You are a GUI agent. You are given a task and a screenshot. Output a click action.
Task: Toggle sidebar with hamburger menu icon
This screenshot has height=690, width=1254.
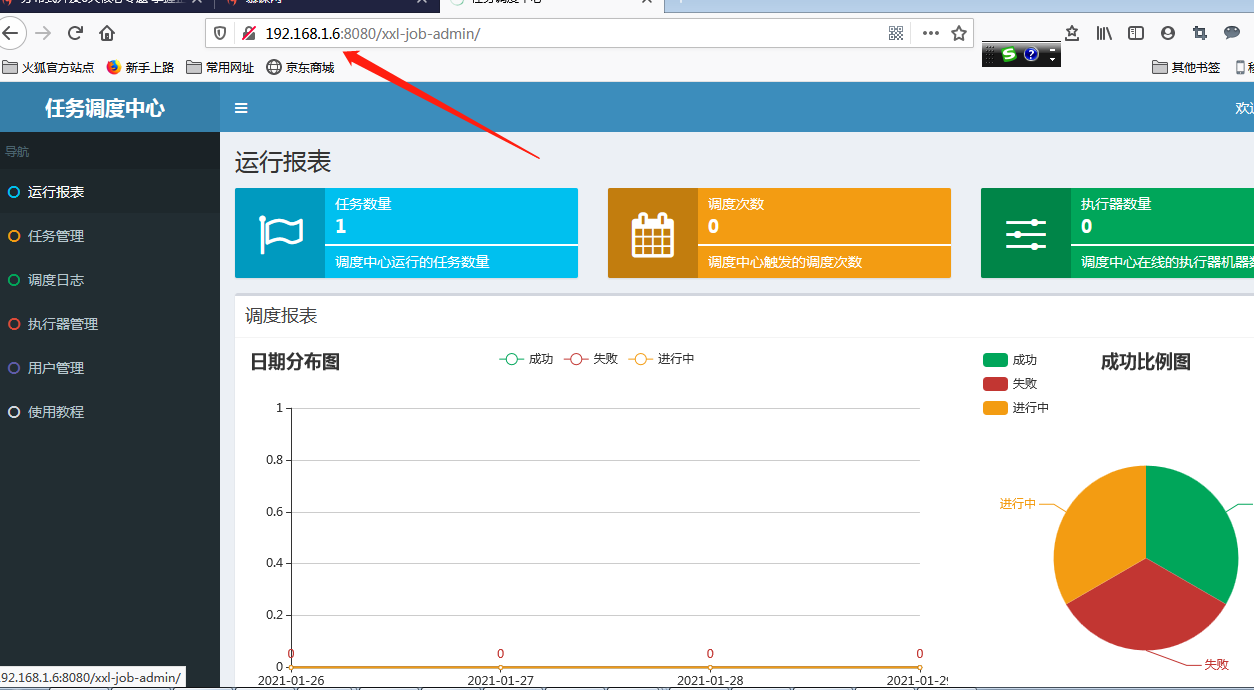coord(241,108)
